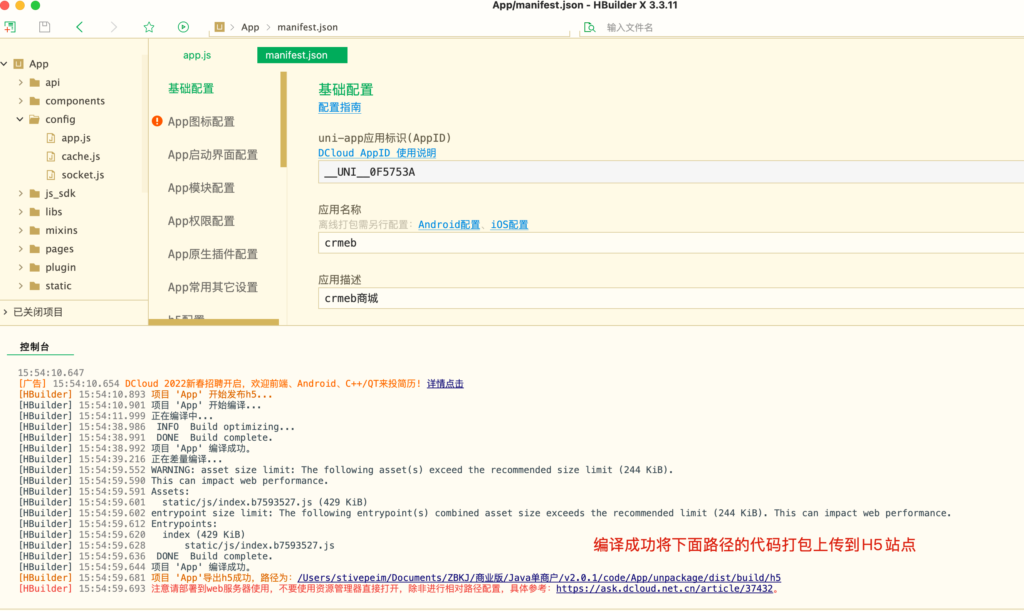
Task: Click the cache.js file icon
Action: pyautogui.click(x=51, y=156)
